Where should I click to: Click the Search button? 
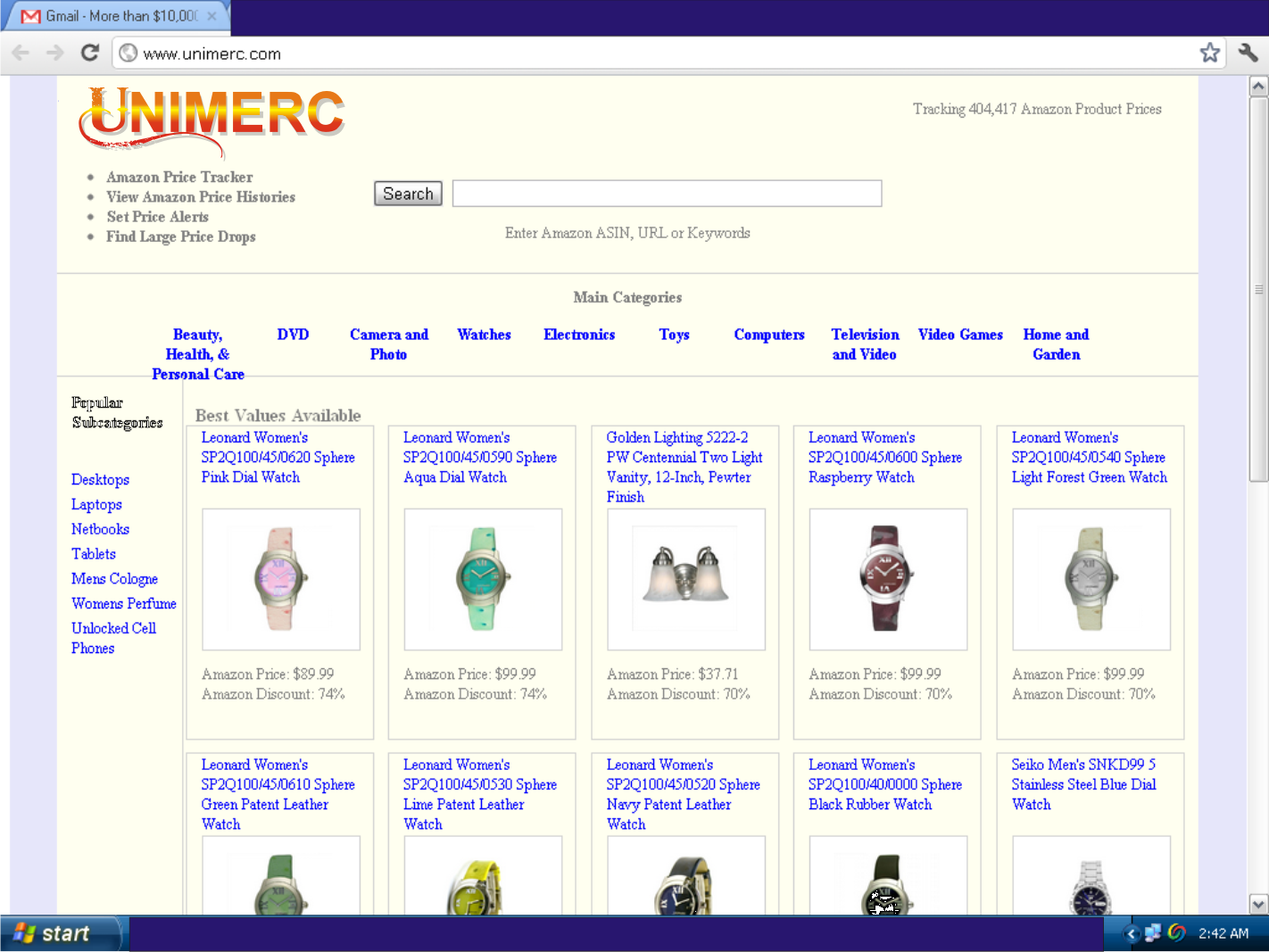[x=408, y=194]
